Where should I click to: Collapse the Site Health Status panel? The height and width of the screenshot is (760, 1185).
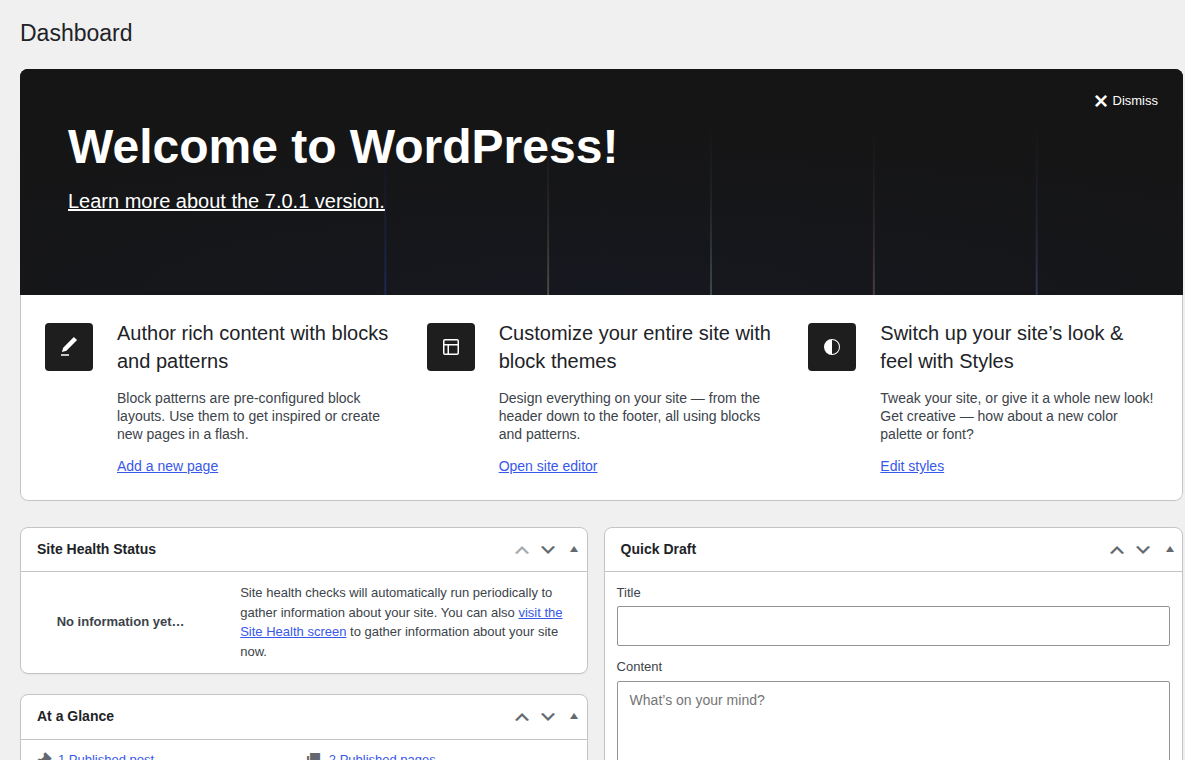574,549
